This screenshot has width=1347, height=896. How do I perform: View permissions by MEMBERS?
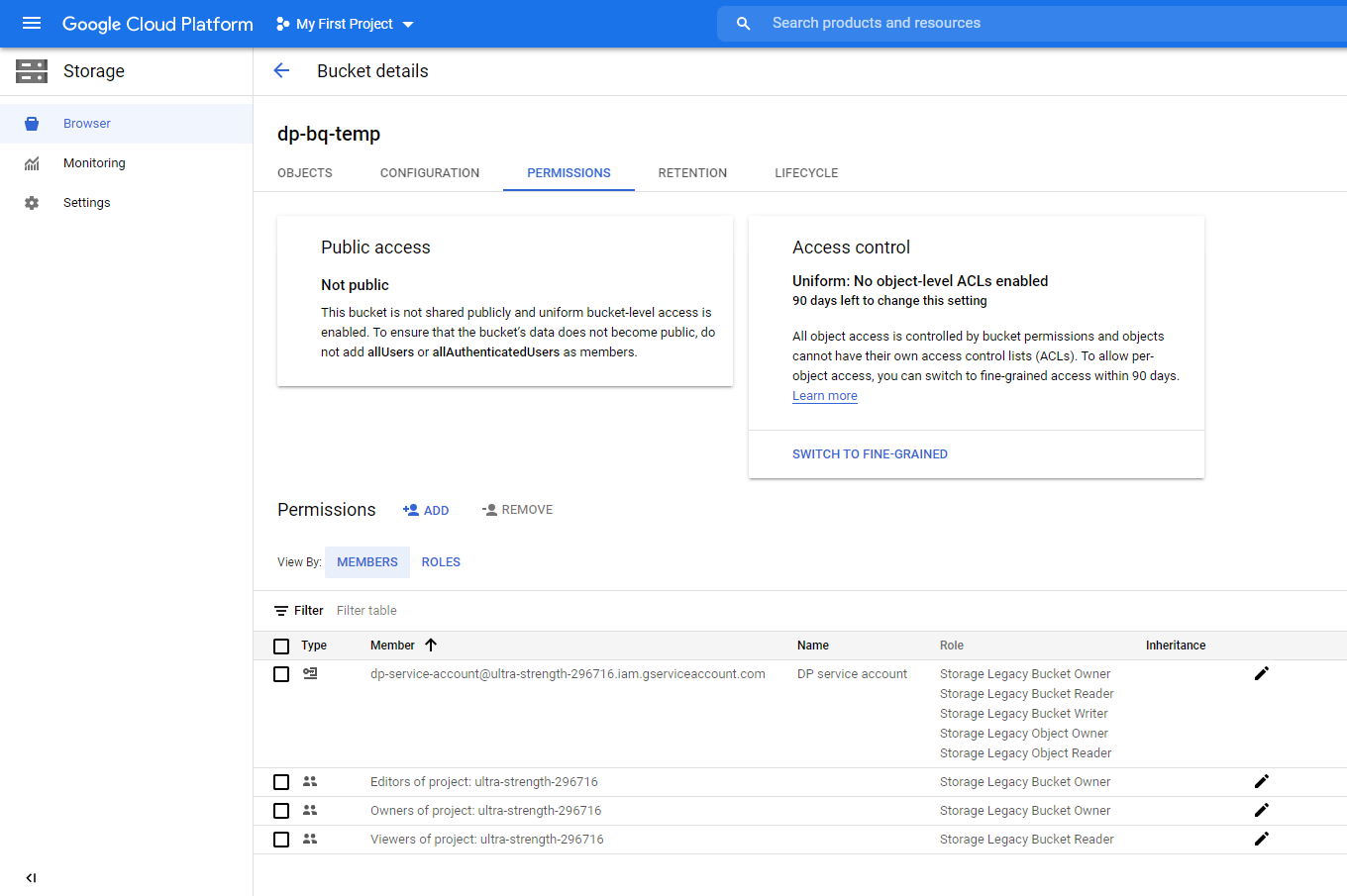(367, 562)
